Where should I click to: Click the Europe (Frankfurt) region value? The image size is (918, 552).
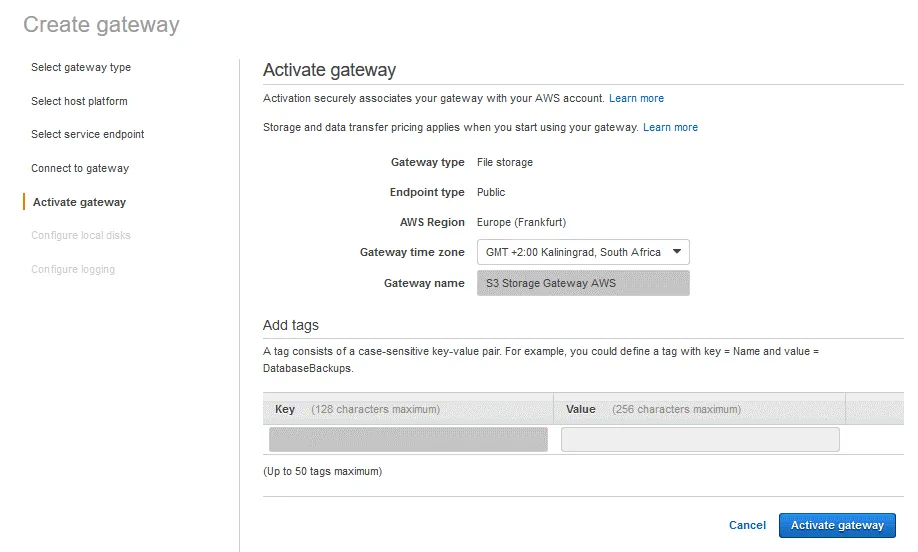(521, 222)
